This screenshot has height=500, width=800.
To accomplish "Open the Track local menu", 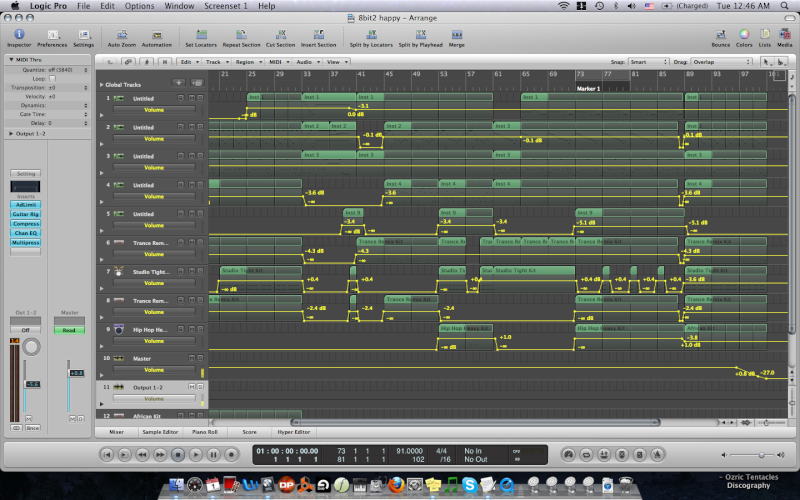I will 216,62.
